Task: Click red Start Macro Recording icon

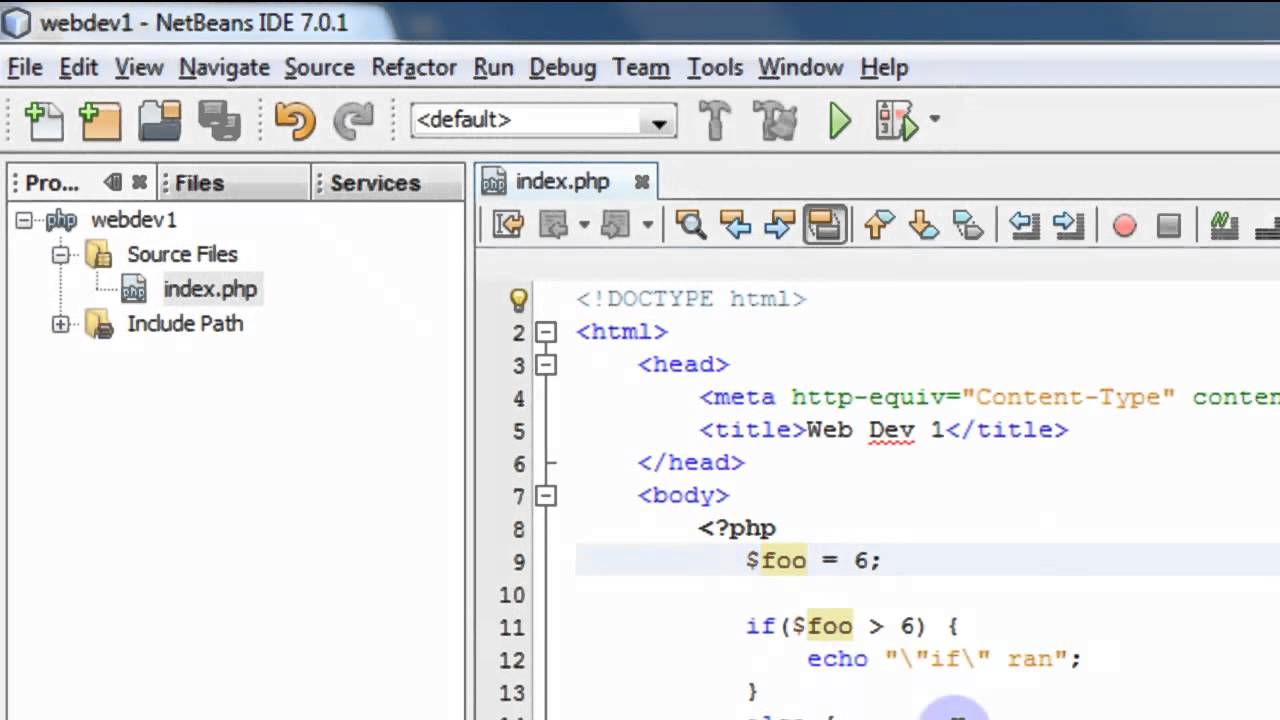Action: 1124,226
